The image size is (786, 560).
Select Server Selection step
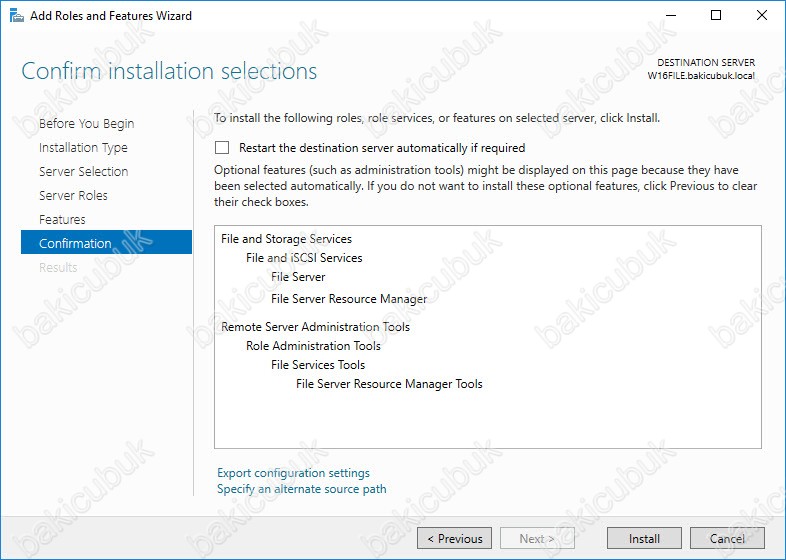pos(84,171)
